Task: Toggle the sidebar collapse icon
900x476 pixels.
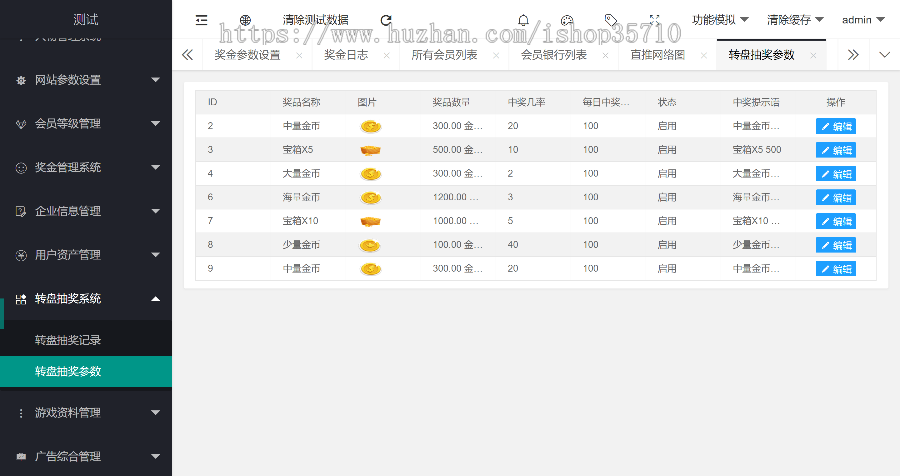Action: (201, 20)
